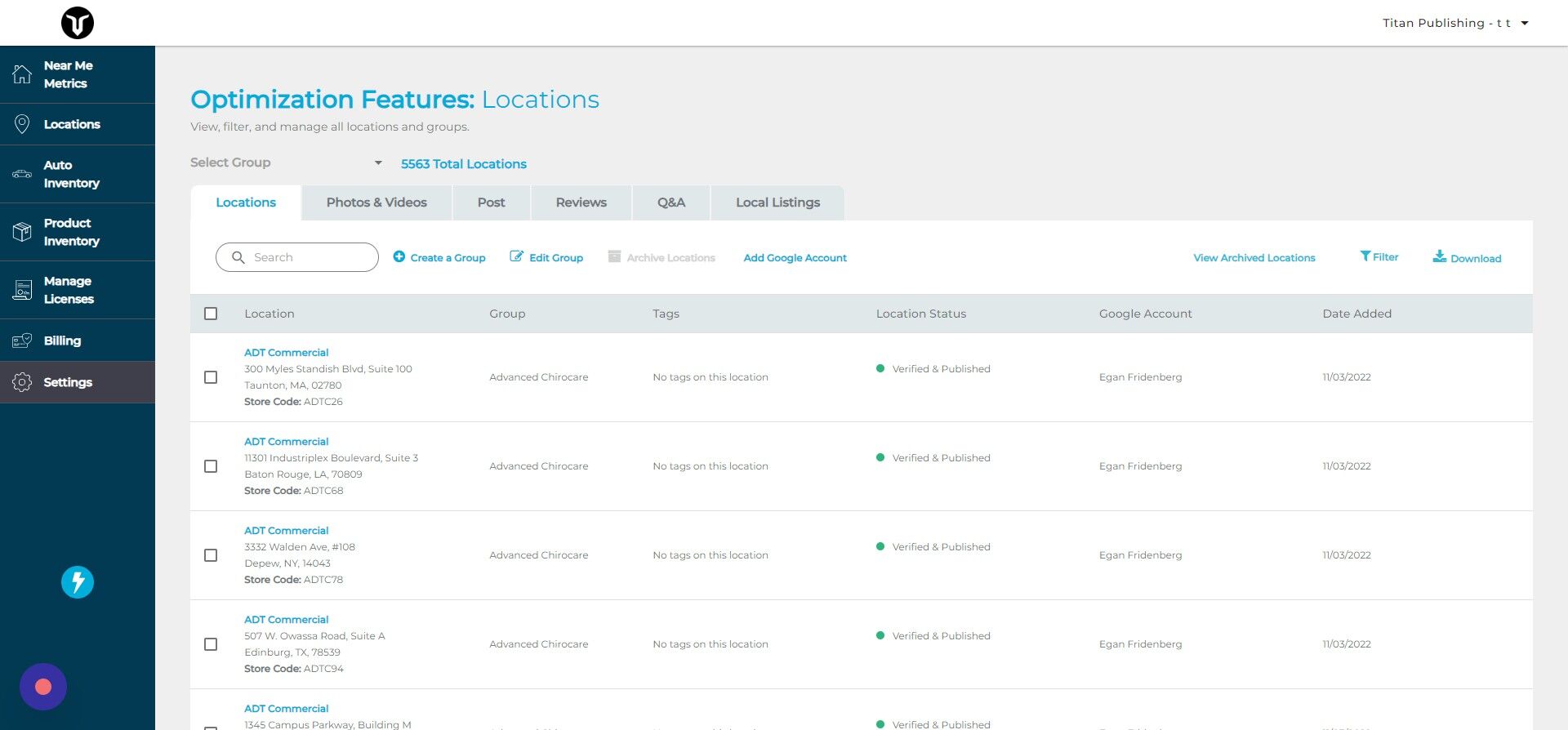Focus the Search input field

tap(297, 257)
